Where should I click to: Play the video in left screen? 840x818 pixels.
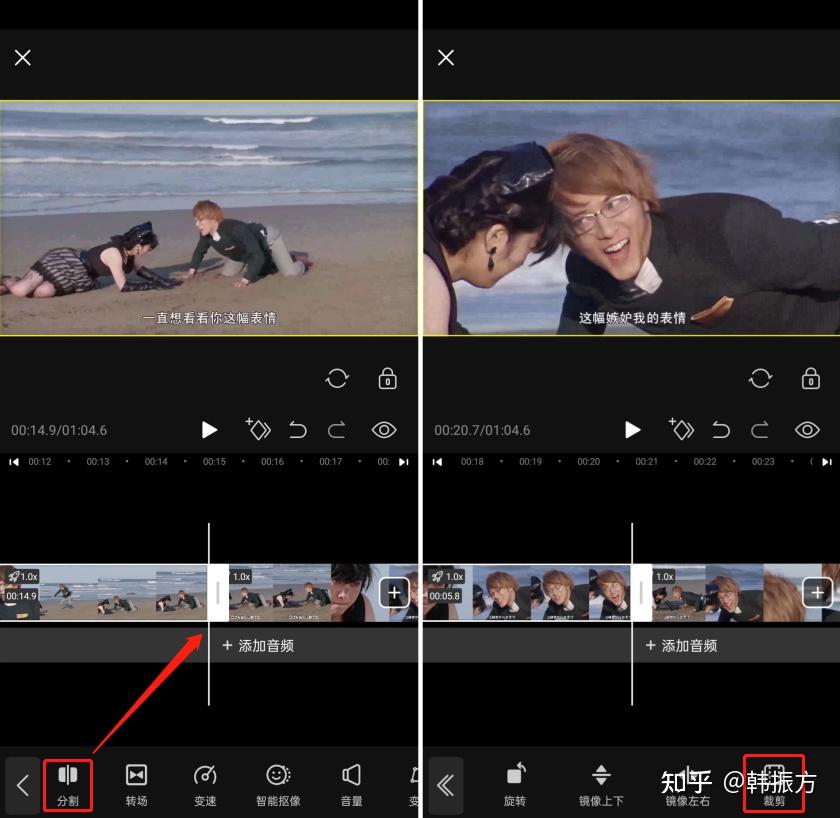tap(209, 430)
